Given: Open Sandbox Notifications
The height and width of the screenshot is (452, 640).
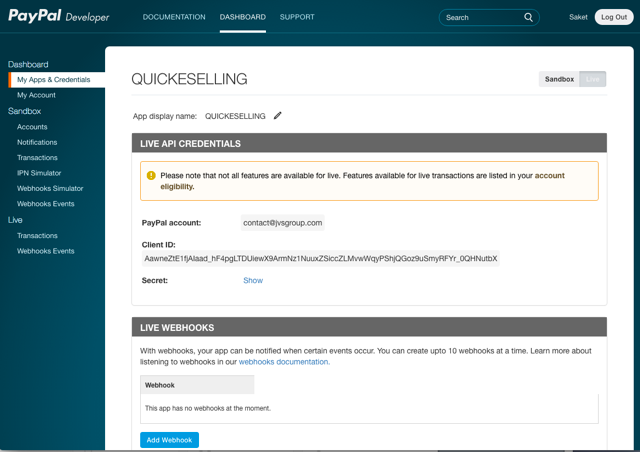Looking at the screenshot, I should 37,143.
